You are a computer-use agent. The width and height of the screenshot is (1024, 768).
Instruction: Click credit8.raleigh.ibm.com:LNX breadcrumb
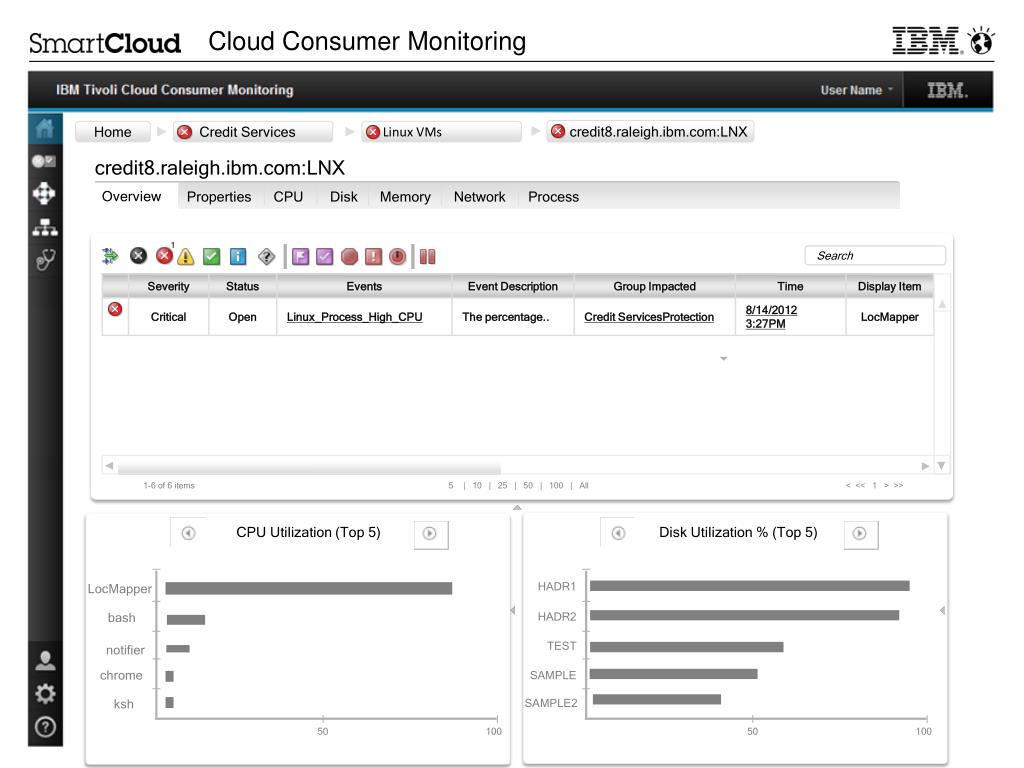(x=650, y=131)
